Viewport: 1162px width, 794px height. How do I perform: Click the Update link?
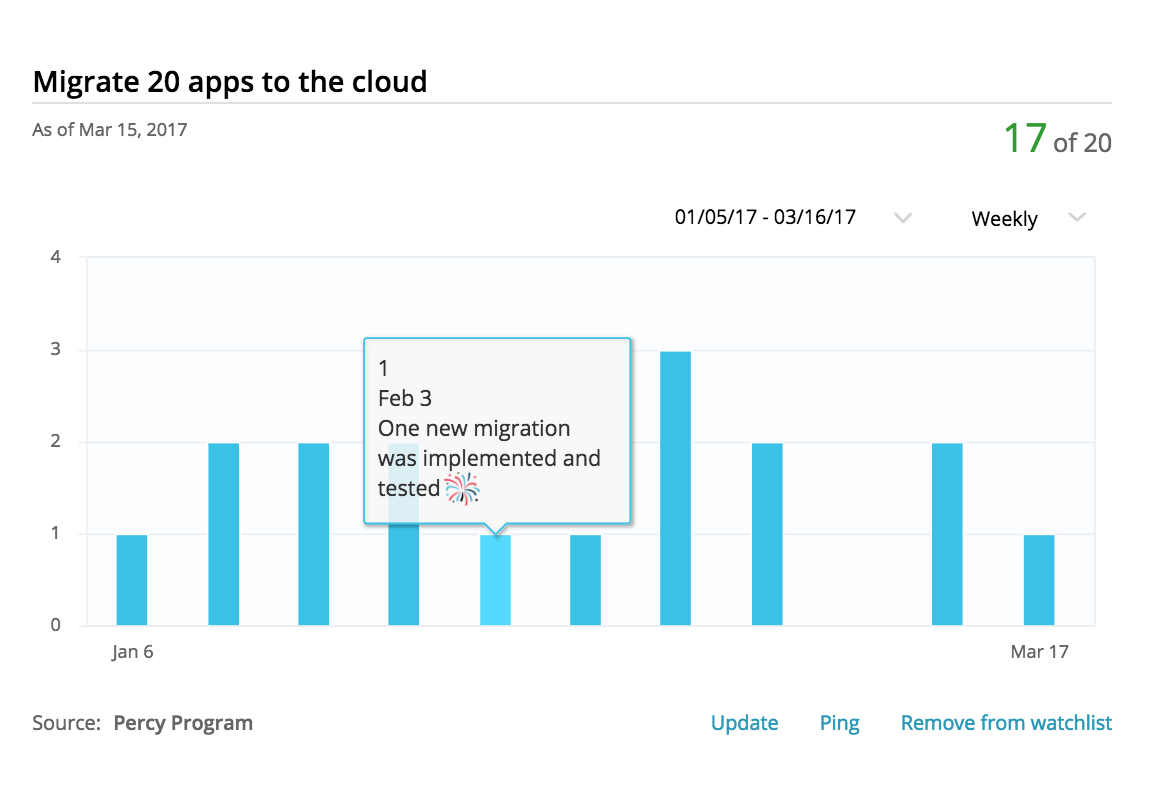(x=744, y=723)
